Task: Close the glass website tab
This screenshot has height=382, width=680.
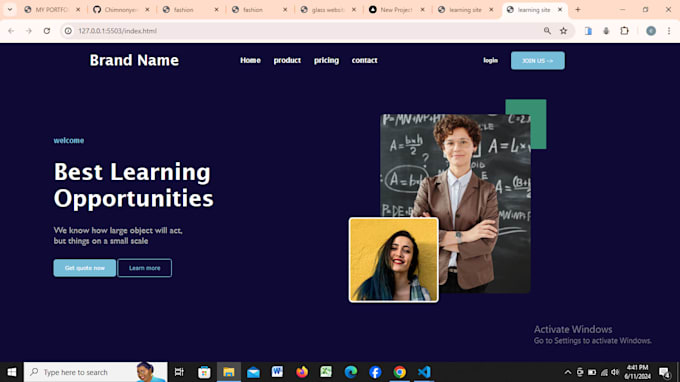Action: pos(354,10)
